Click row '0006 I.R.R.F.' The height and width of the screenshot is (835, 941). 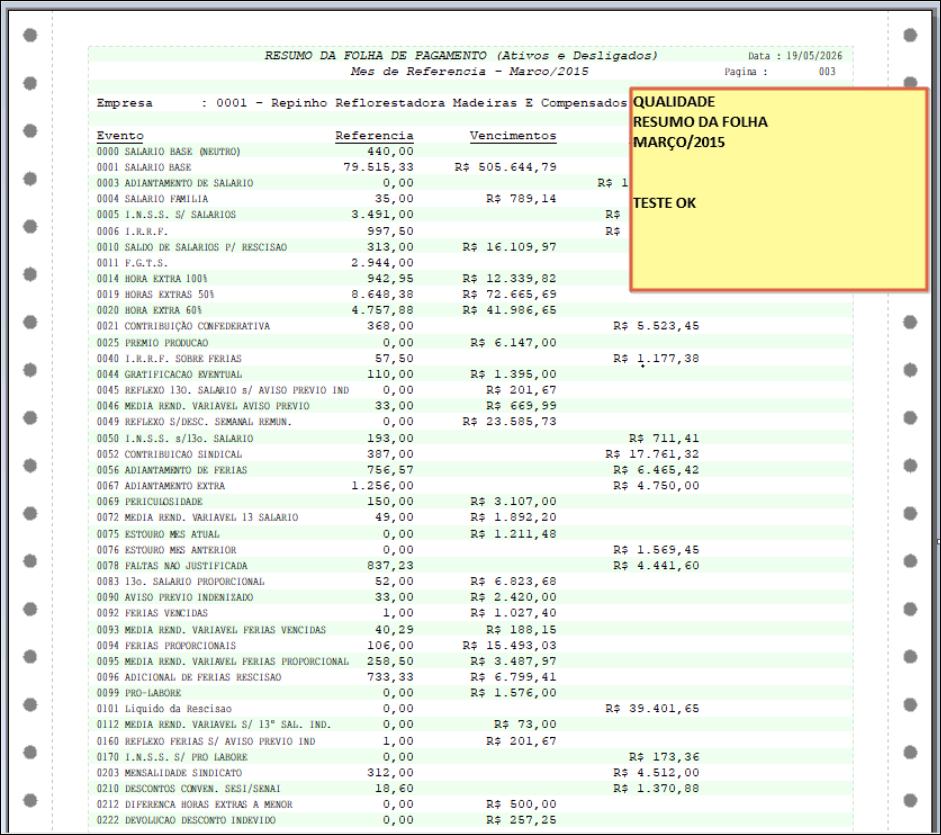coord(132,231)
